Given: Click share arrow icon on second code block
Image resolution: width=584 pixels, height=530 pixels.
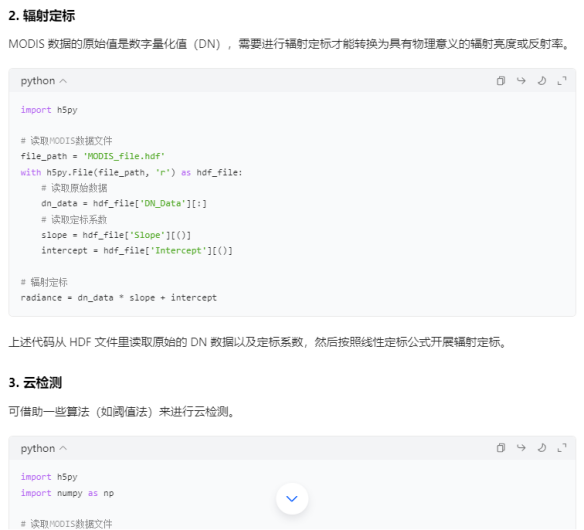Looking at the screenshot, I should pyautogui.click(x=521, y=447).
